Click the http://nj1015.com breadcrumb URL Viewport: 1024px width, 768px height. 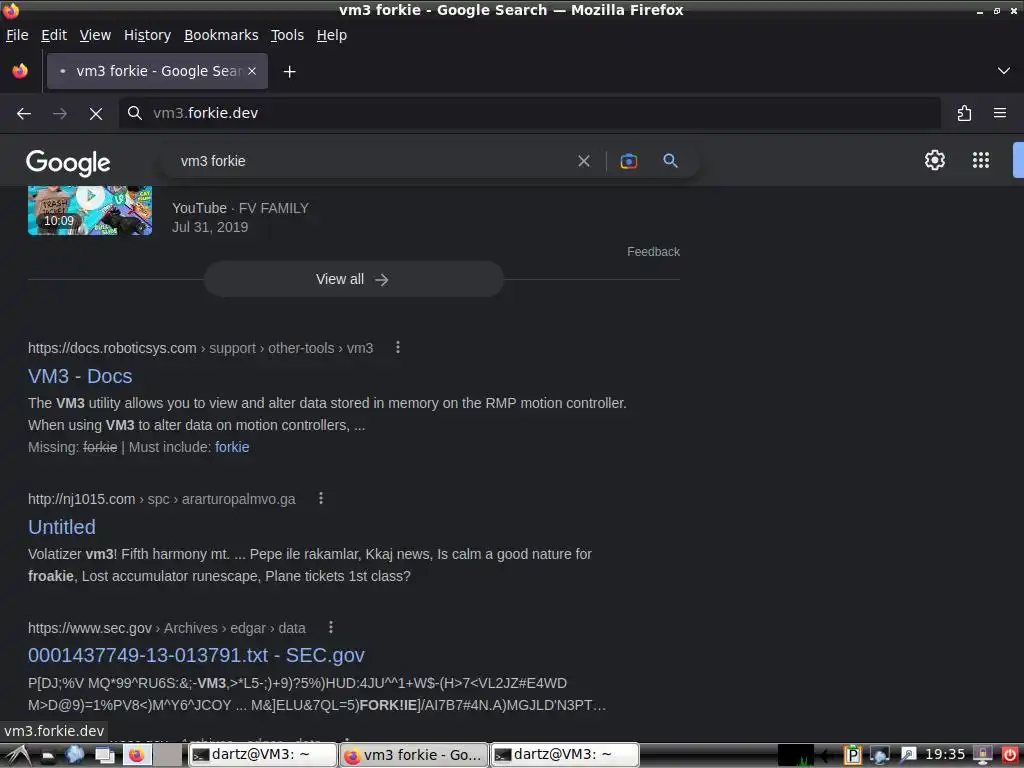click(161, 499)
